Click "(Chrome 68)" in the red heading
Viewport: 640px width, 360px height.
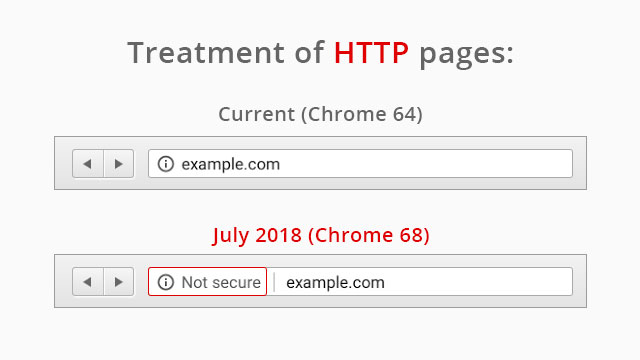pos(369,236)
